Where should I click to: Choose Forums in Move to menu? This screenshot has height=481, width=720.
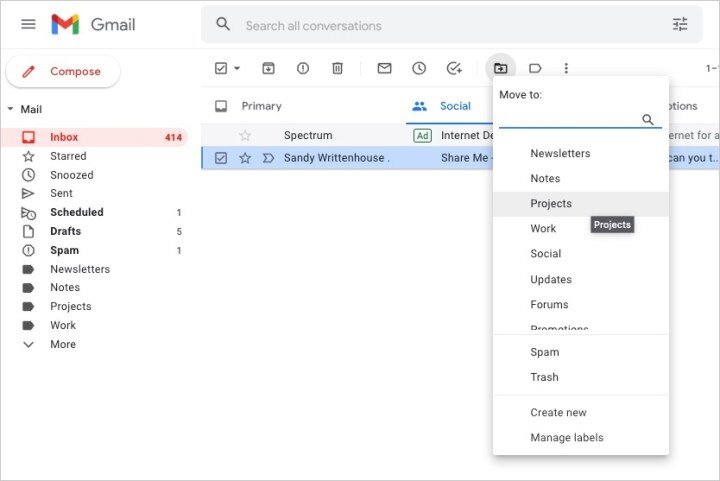(580, 305)
